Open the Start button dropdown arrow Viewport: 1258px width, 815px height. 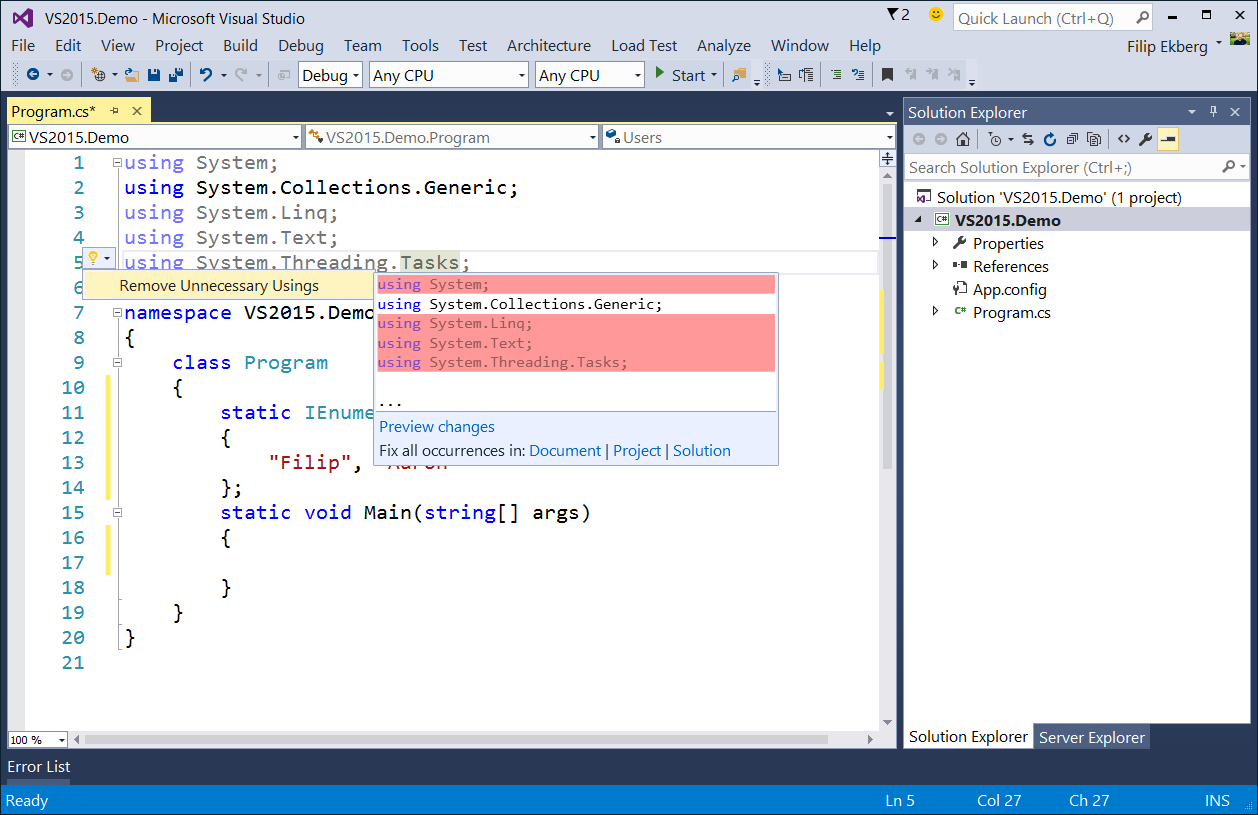(x=714, y=75)
